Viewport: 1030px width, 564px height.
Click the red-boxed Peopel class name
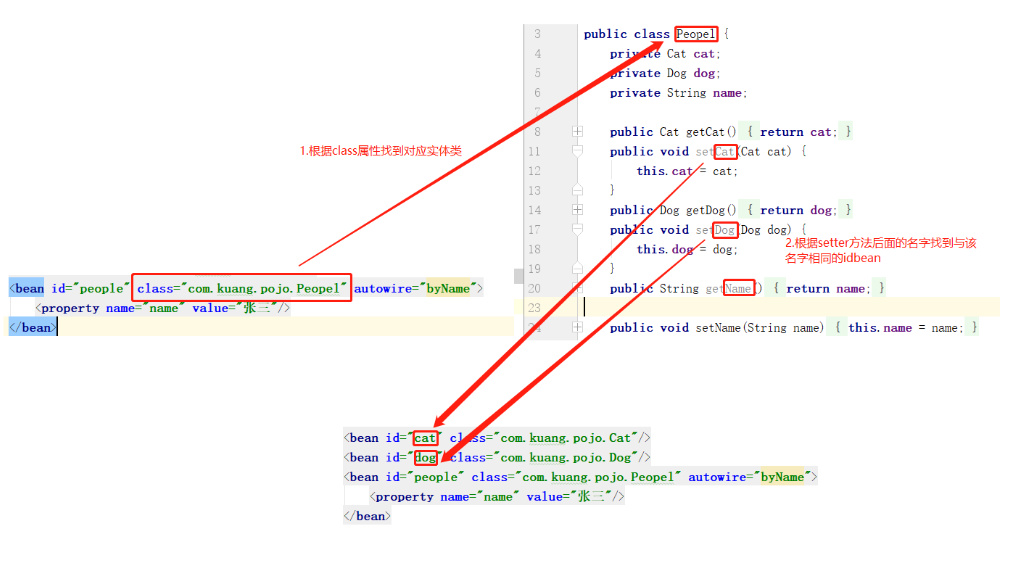tap(696, 34)
